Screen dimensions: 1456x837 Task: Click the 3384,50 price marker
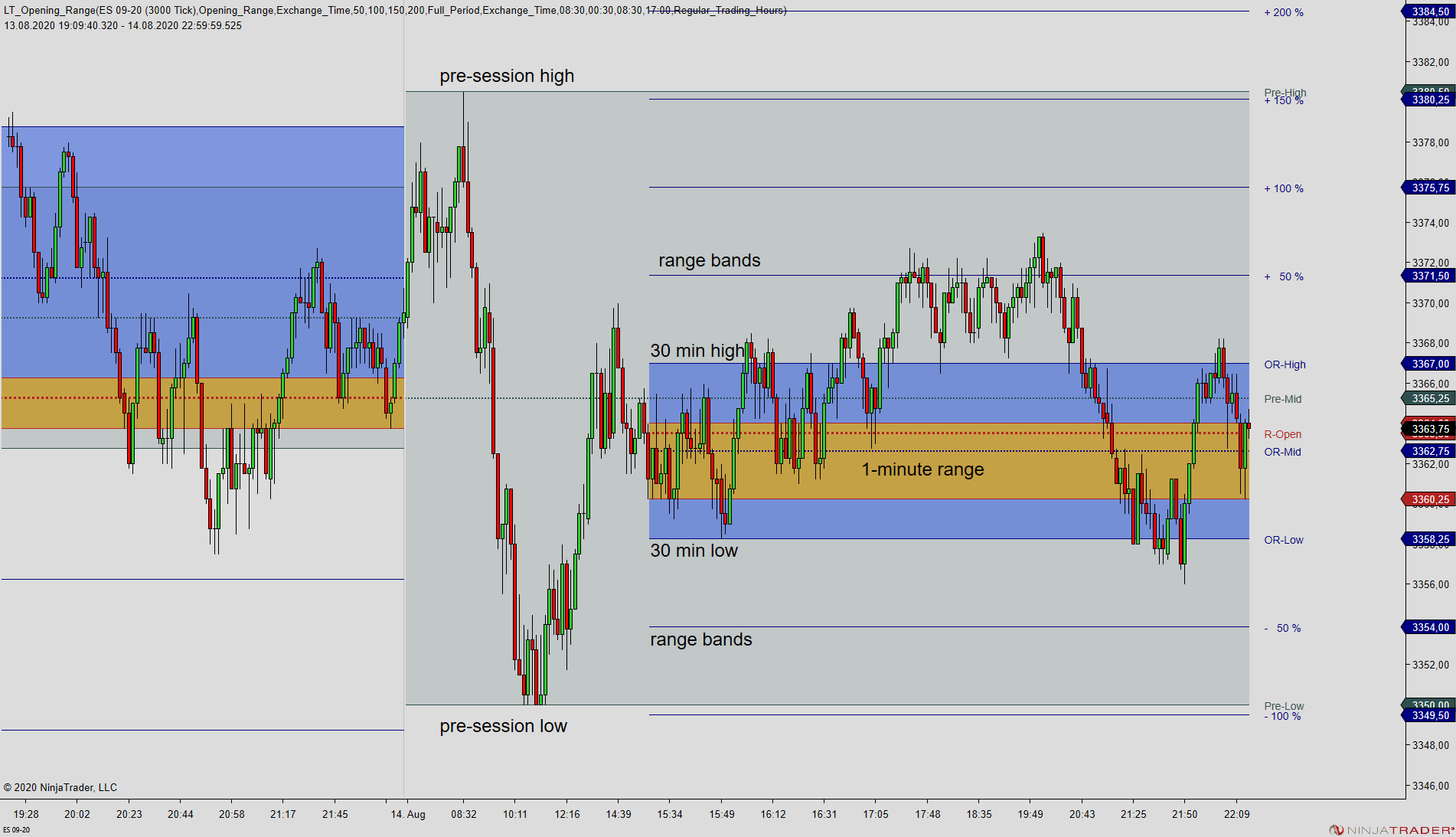[x=1428, y=11]
